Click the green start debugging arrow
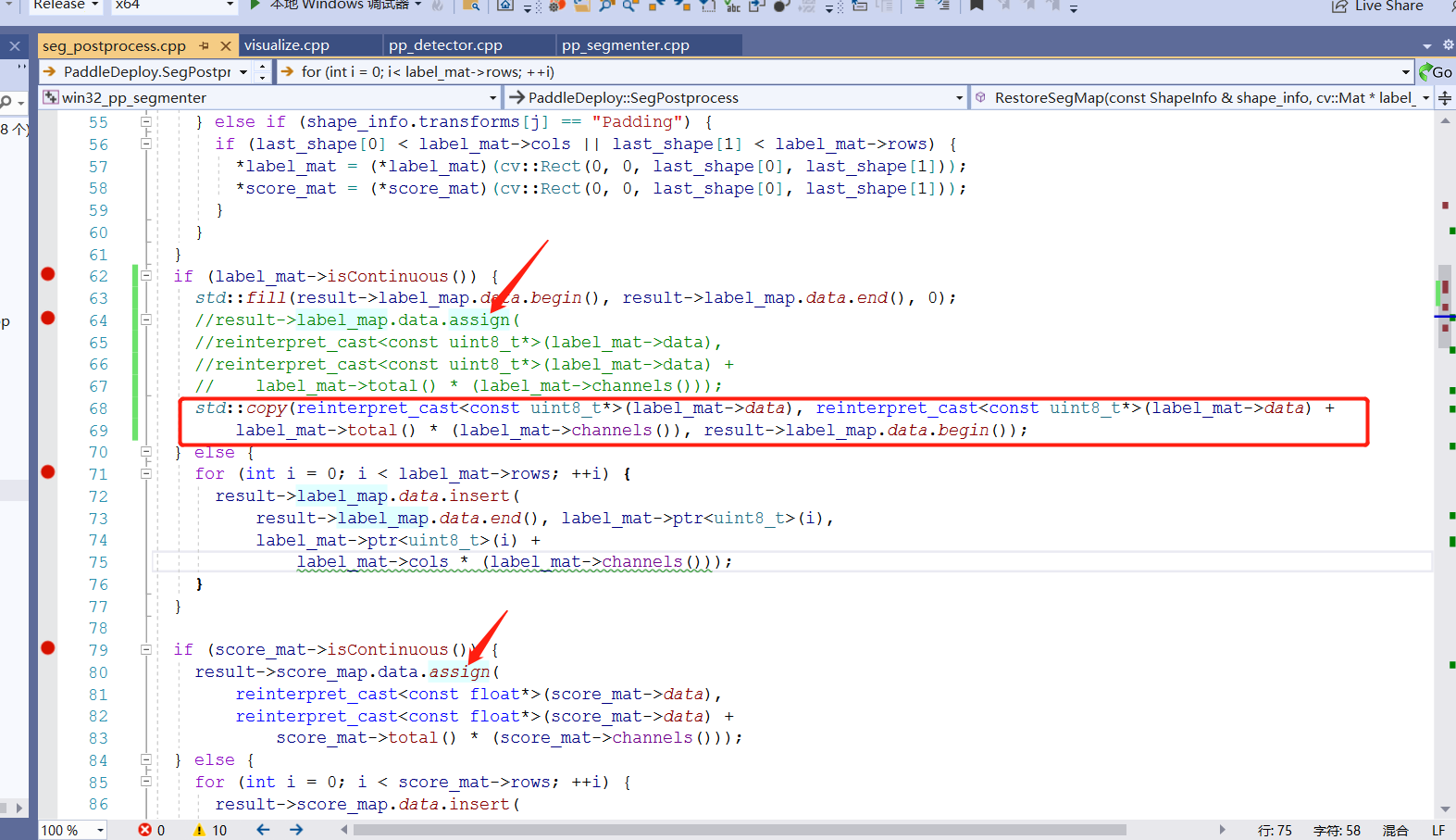The width and height of the screenshot is (1456, 840). tap(255, 6)
